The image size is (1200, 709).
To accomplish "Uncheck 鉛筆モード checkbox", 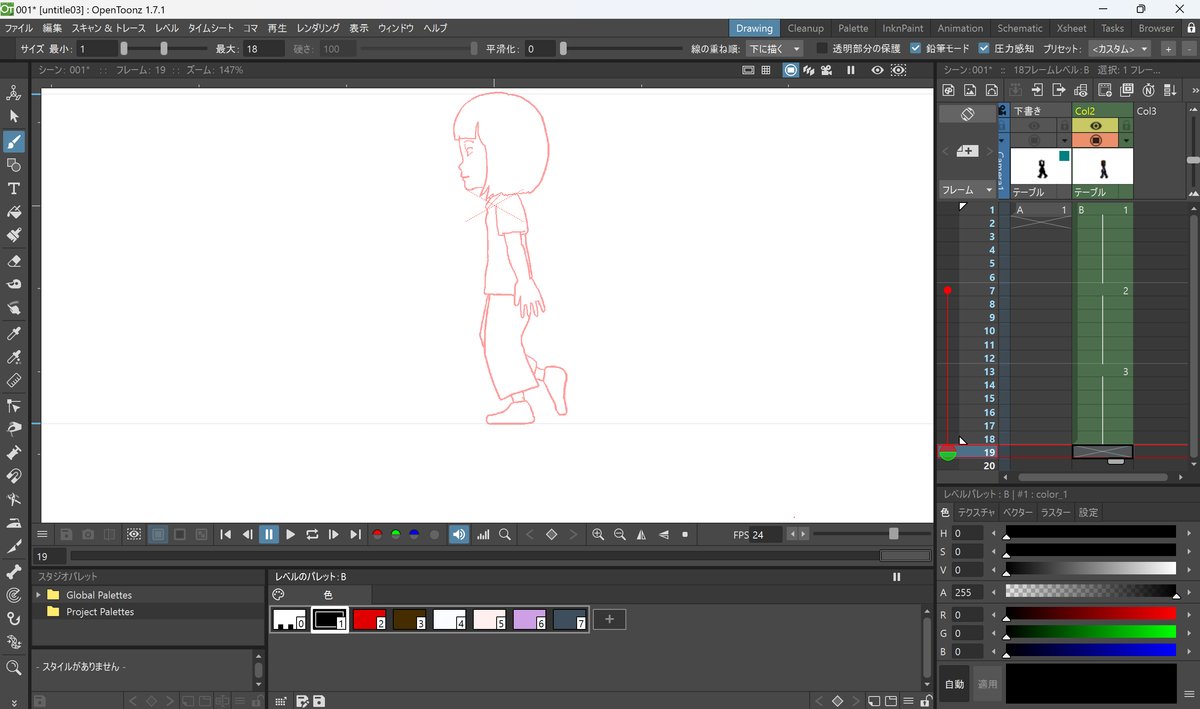I will (x=916, y=48).
